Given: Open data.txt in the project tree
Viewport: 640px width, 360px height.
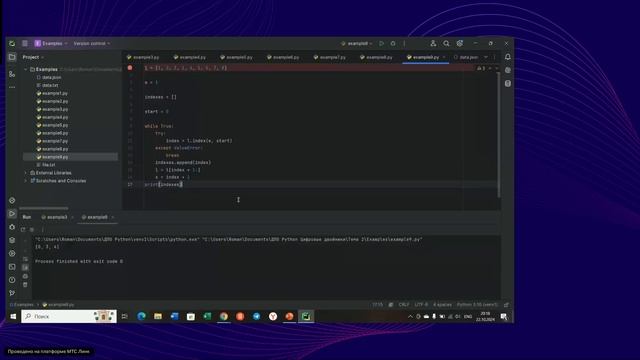Looking at the screenshot, I should coord(50,85).
